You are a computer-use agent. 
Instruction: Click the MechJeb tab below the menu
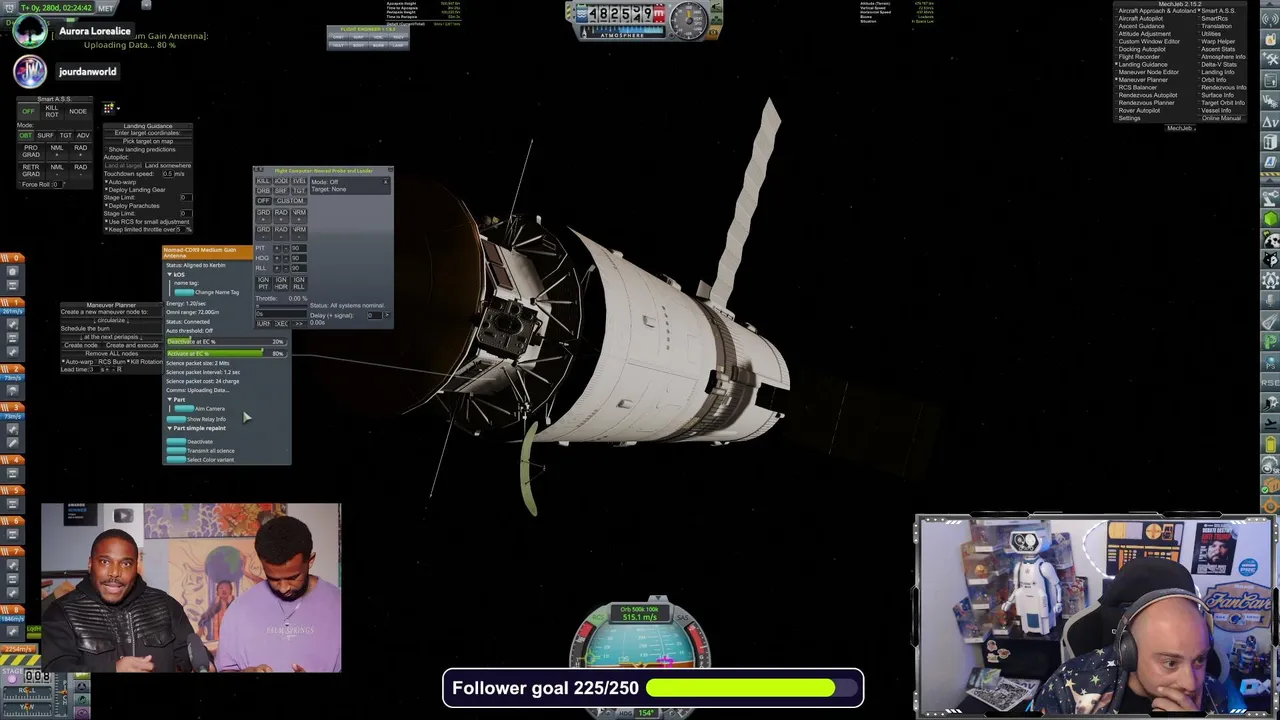tap(1180, 128)
